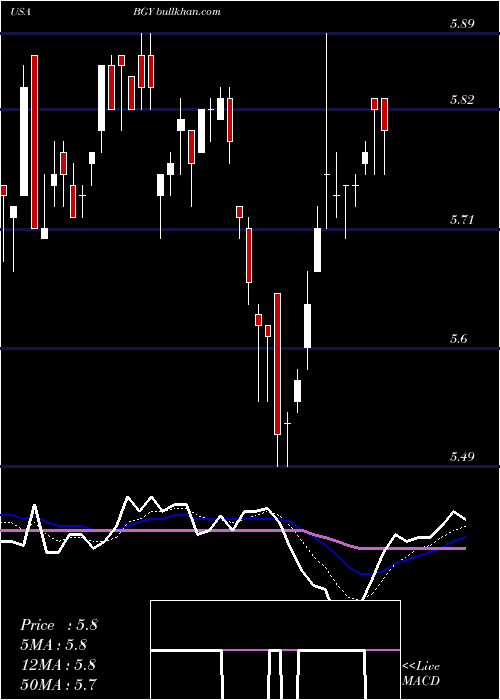
Task: Click the <<Live MACD label
Action: (421, 674)
